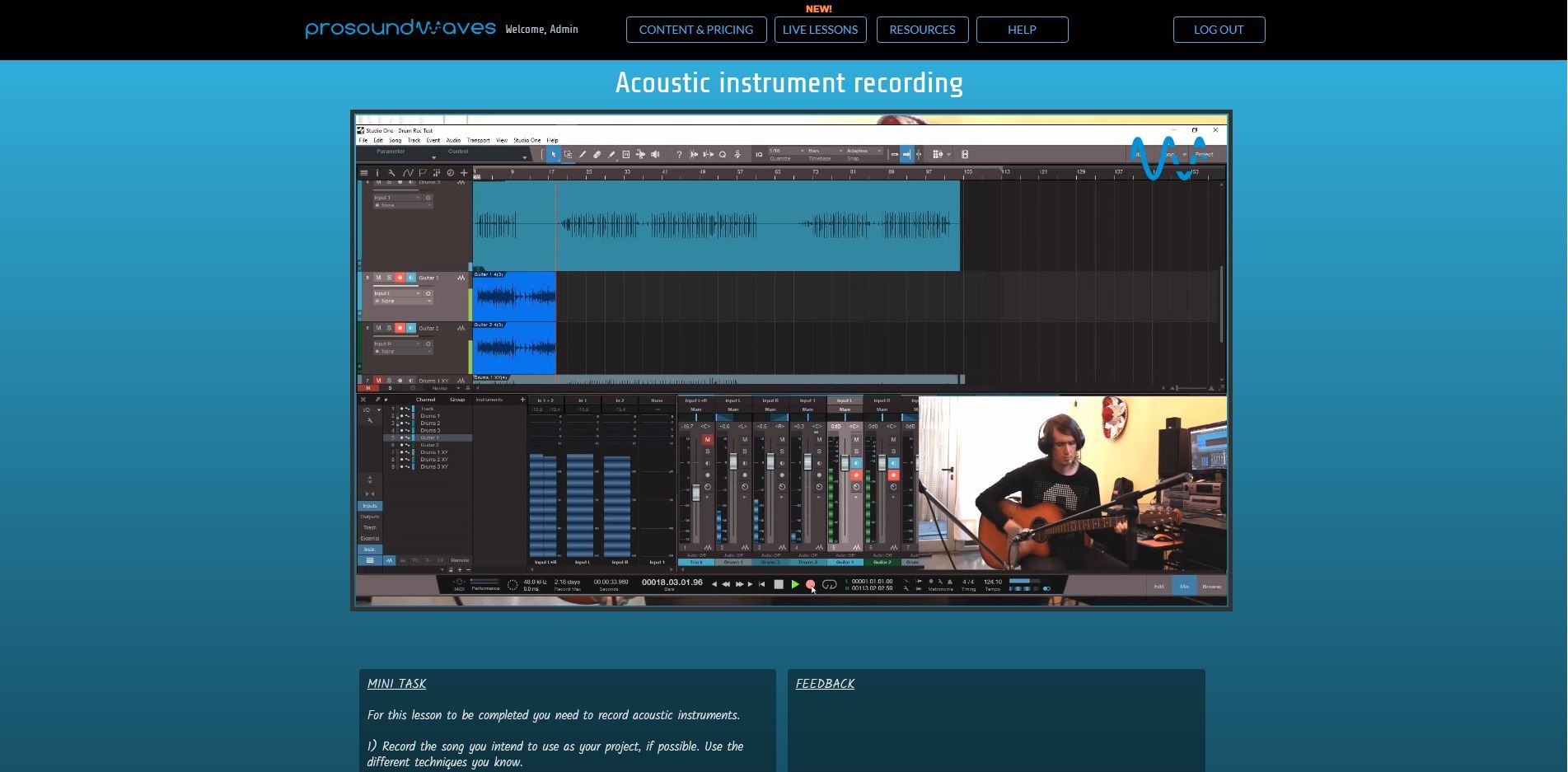Image resolution: width=1568 pixels, height=772 pixels.
Task: Click the Return to Zero transport icon
Action: [x=762, y=584]
